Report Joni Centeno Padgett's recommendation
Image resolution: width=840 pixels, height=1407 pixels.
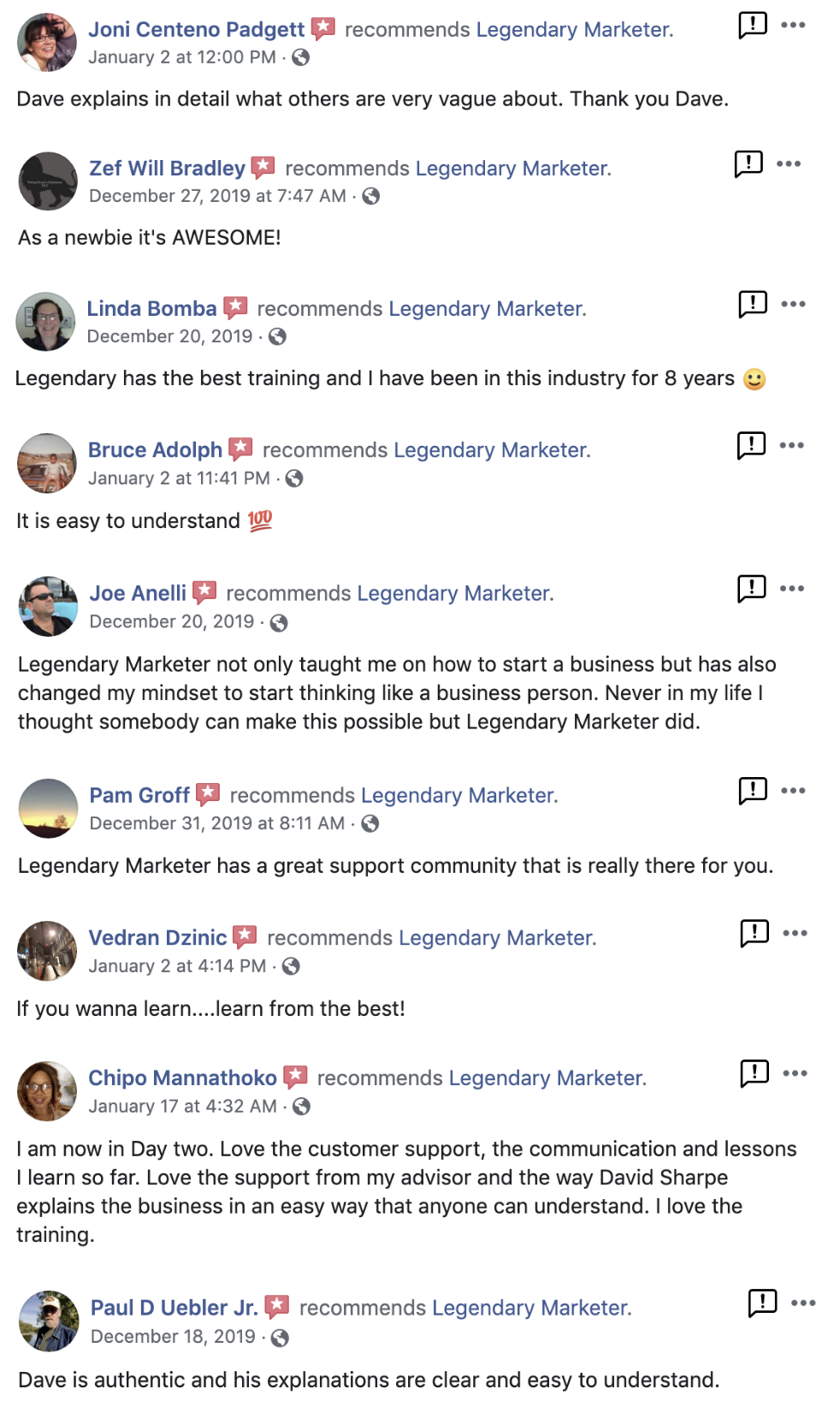(752, 25)
